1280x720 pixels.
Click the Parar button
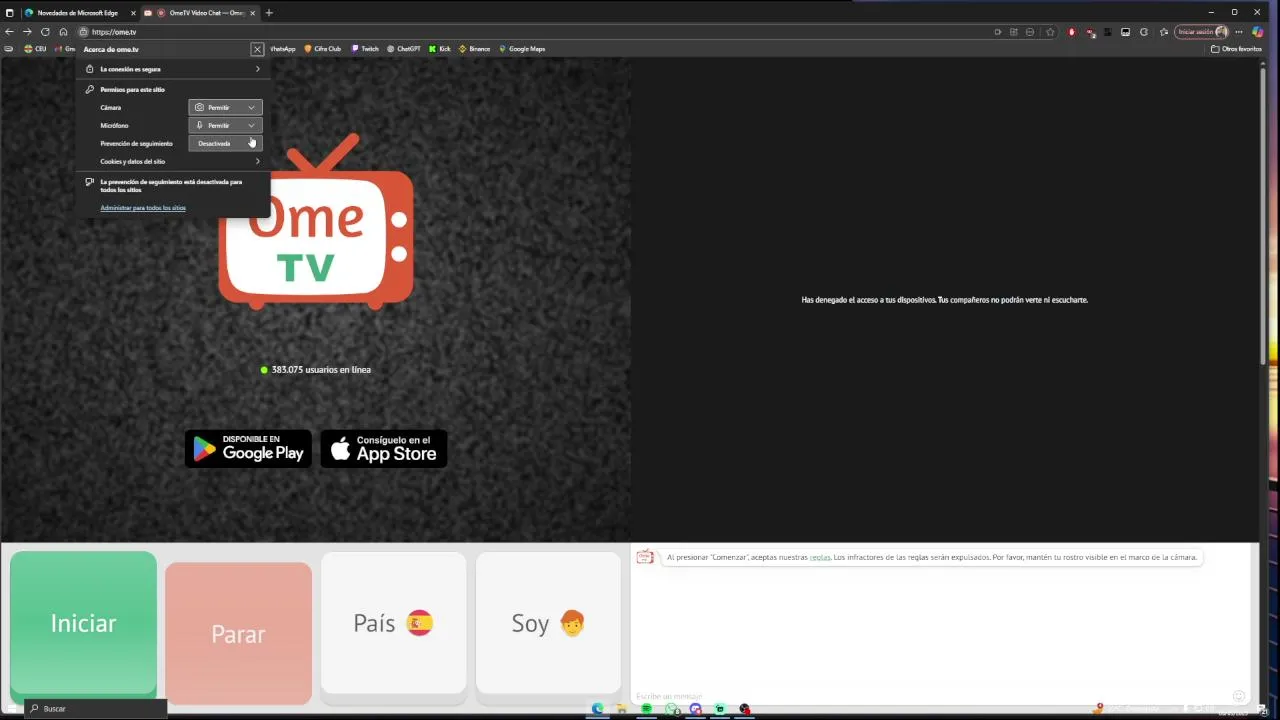[238, 633]
